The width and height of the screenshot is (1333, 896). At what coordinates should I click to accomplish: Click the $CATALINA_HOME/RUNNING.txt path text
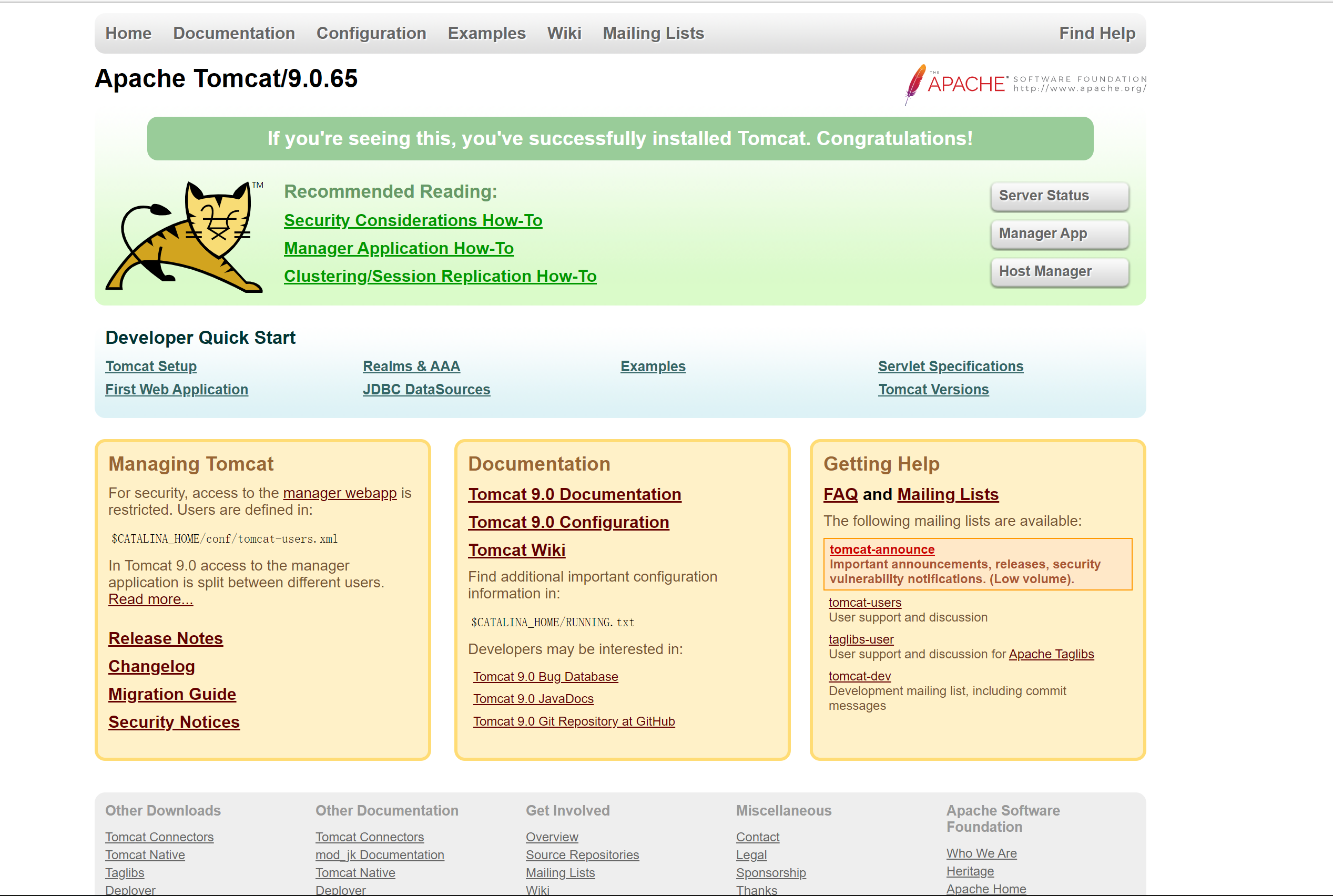point(553,622)
